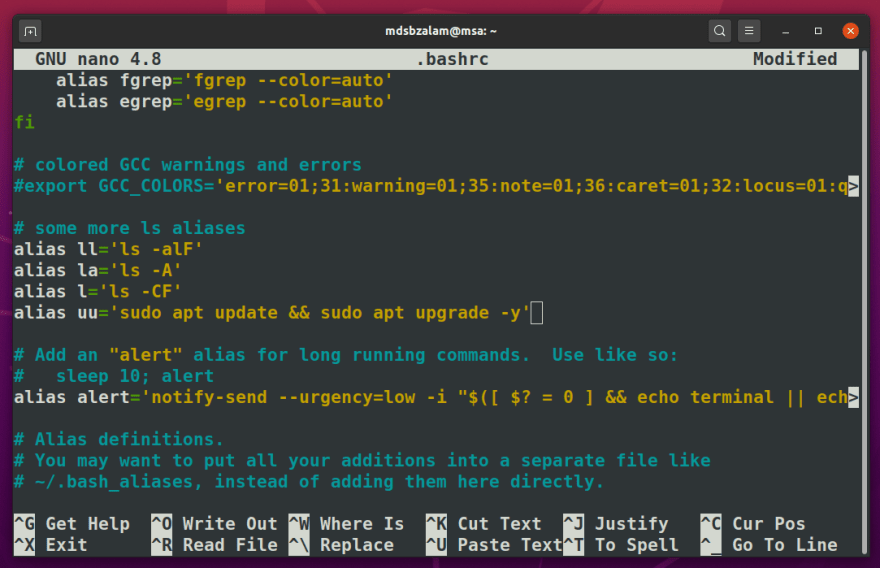Image resolution: width=880 pixels, height=568 pixels.
Task: Close the terminal window
Action: pos(850,31)
